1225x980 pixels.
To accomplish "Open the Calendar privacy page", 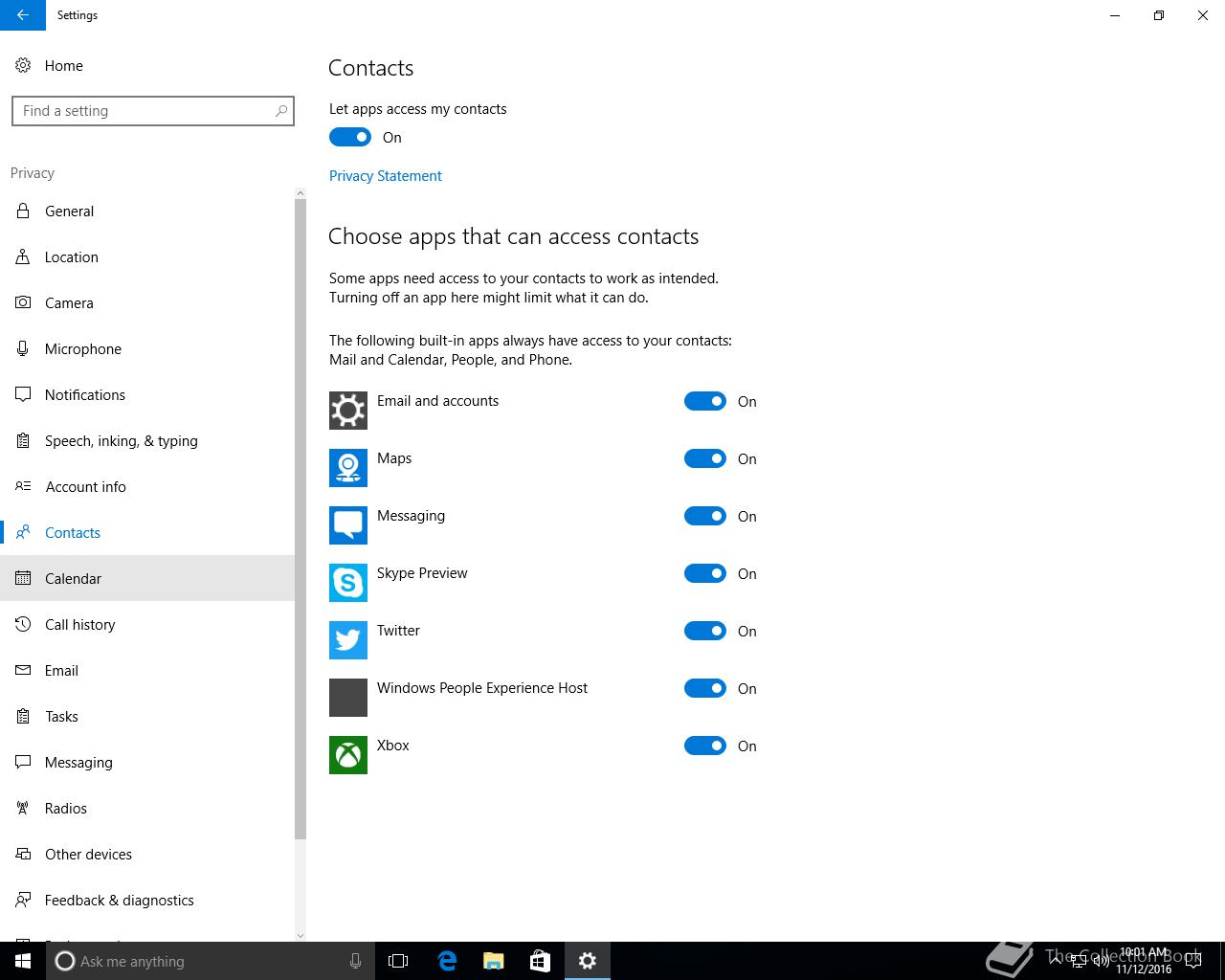I will click(x=147, y=579).
